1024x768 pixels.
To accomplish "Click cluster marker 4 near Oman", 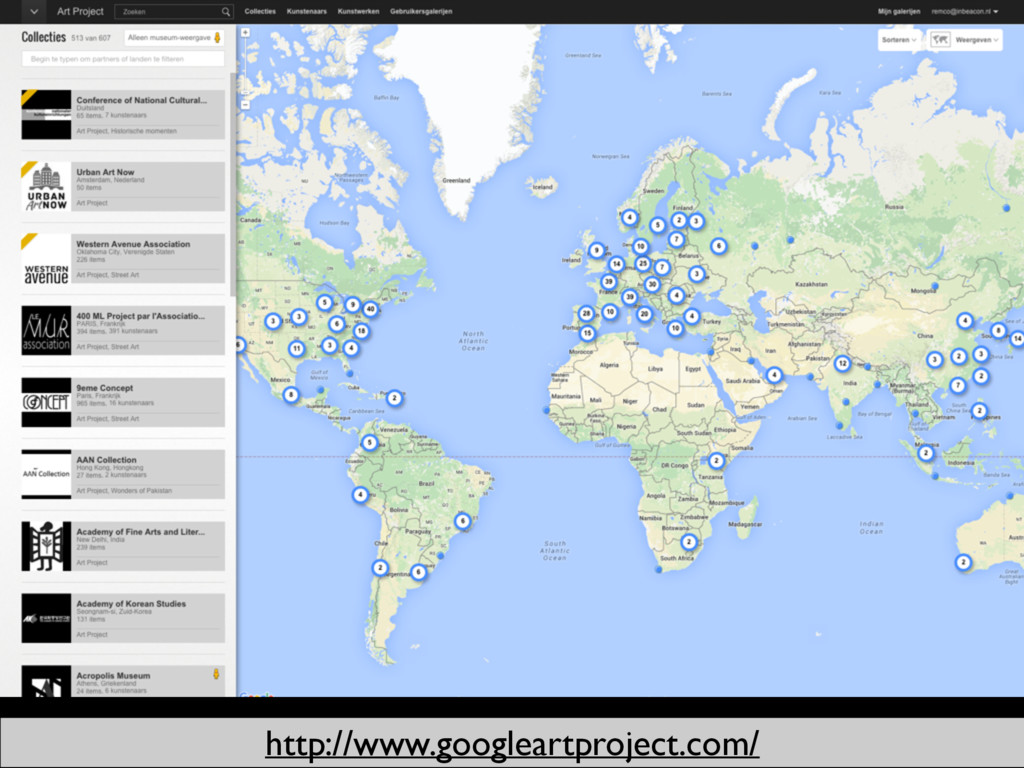I will click(x=774, y=375).
